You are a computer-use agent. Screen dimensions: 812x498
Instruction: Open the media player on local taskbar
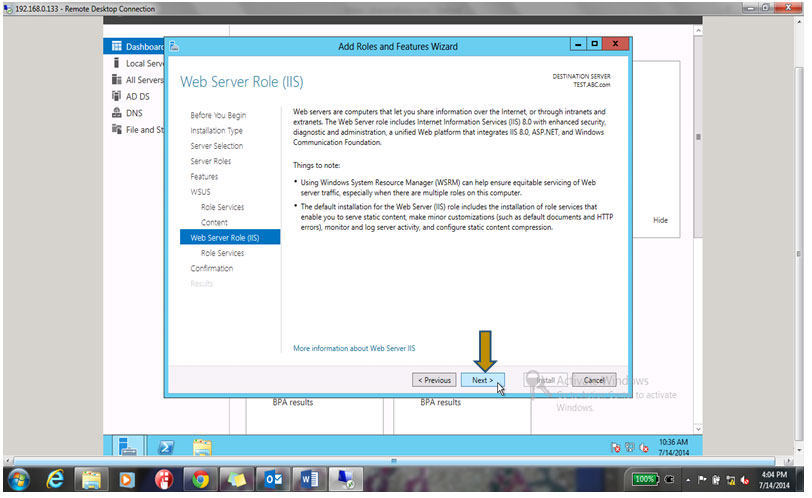[x=126, y=480]
